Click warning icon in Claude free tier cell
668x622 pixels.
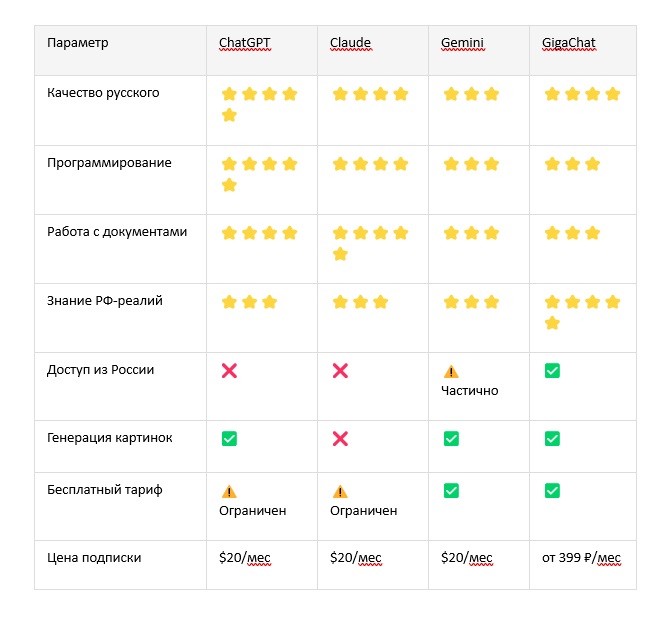coord(340,491)
